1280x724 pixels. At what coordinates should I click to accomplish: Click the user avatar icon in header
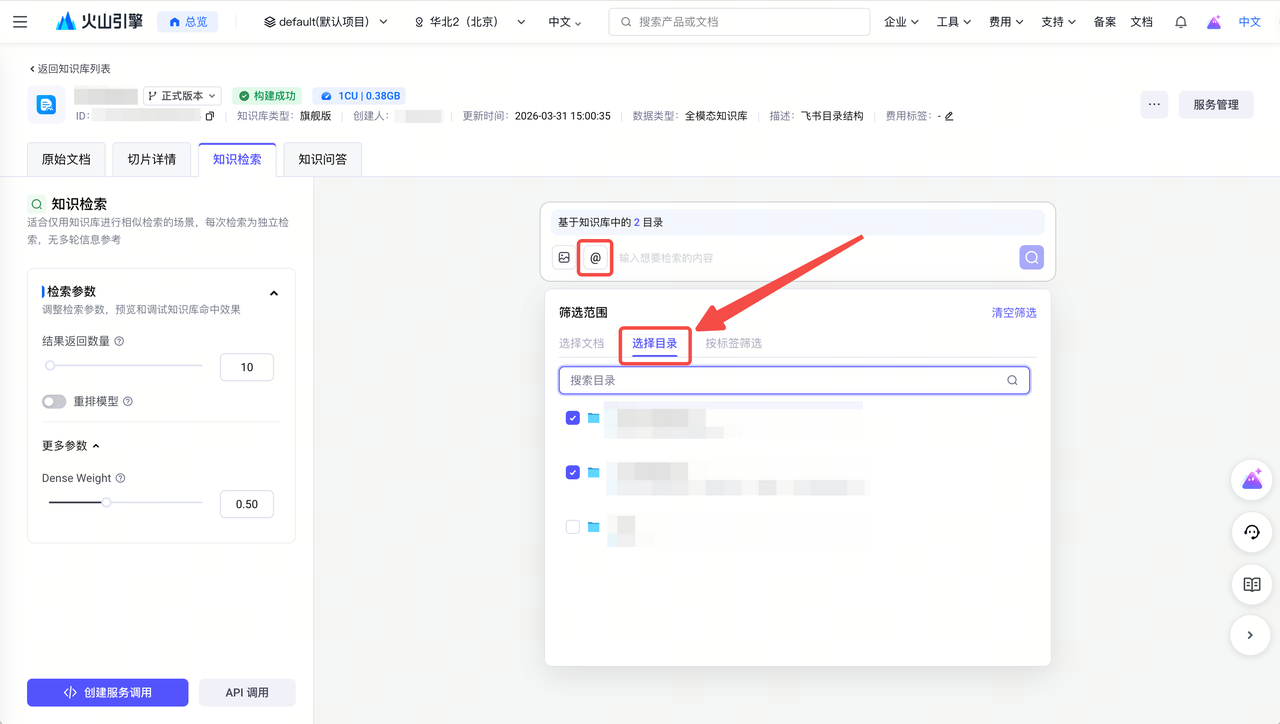(1214, 21)
